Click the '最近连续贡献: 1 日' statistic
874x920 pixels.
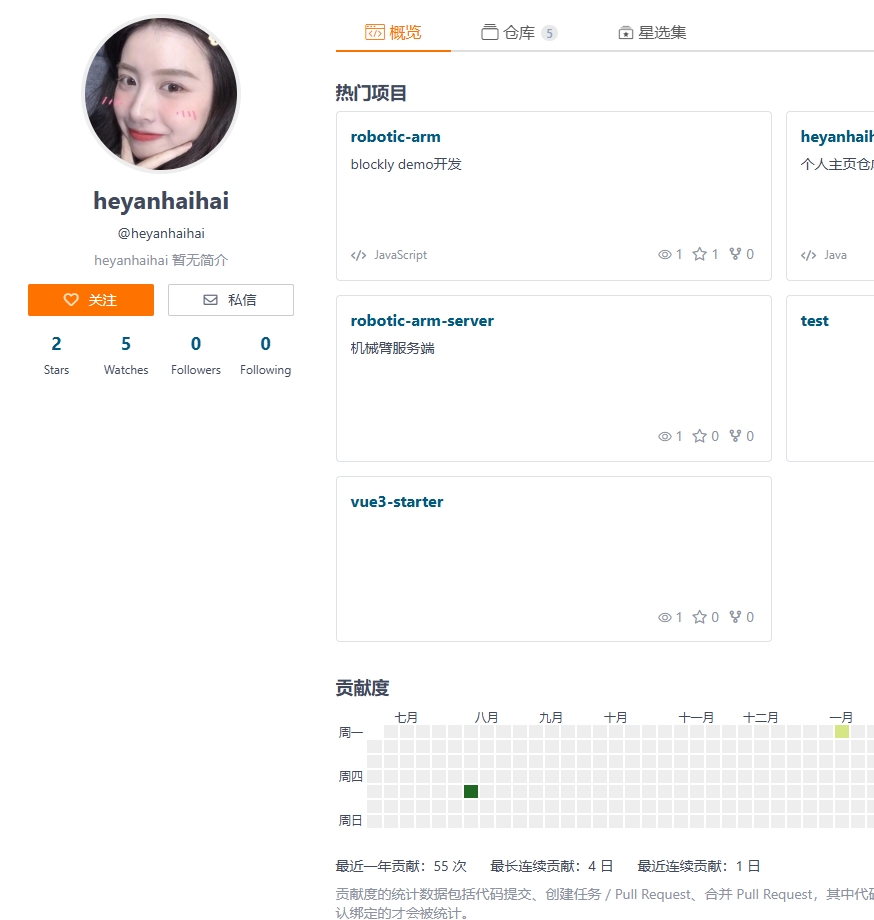(x=699, y=866)
